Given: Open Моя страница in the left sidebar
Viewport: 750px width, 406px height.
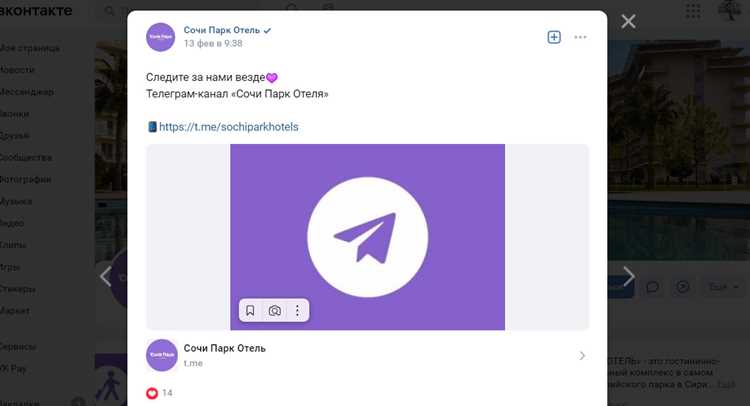Looking at the screenshot, I should 30,48.
